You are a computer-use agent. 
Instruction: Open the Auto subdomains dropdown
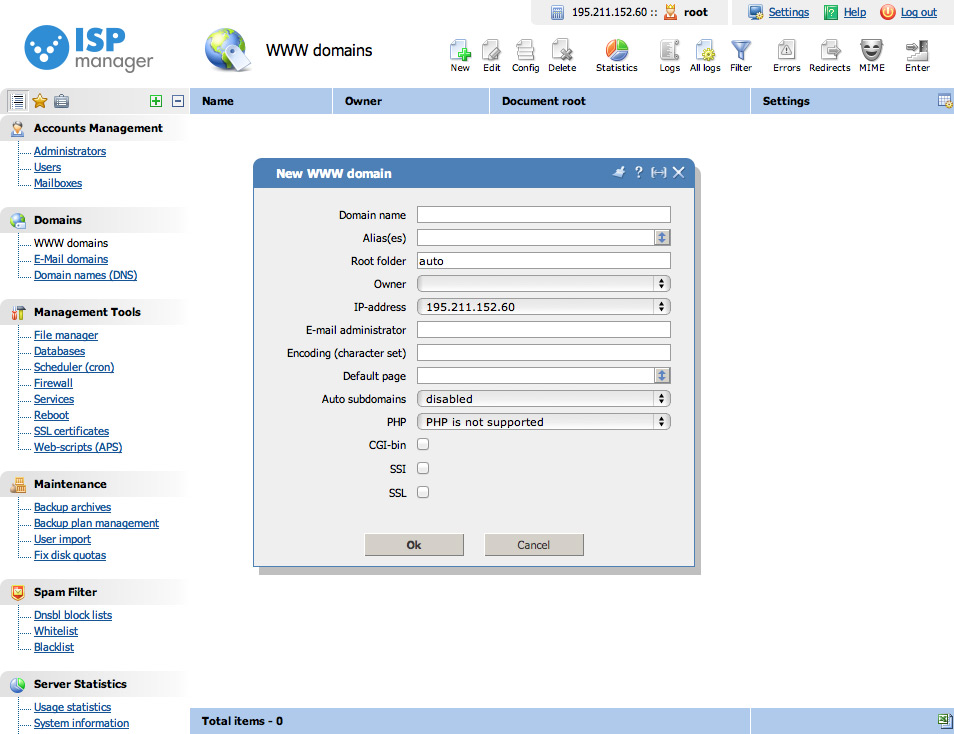pos(543,399)
